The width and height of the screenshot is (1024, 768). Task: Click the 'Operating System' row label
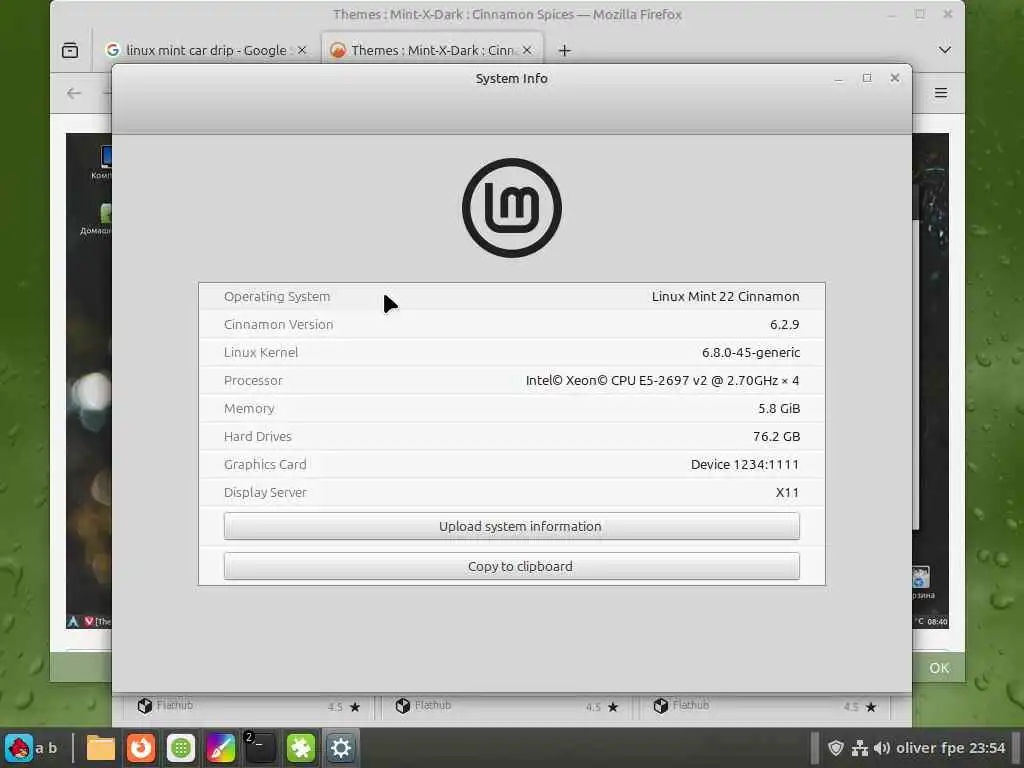277,296
